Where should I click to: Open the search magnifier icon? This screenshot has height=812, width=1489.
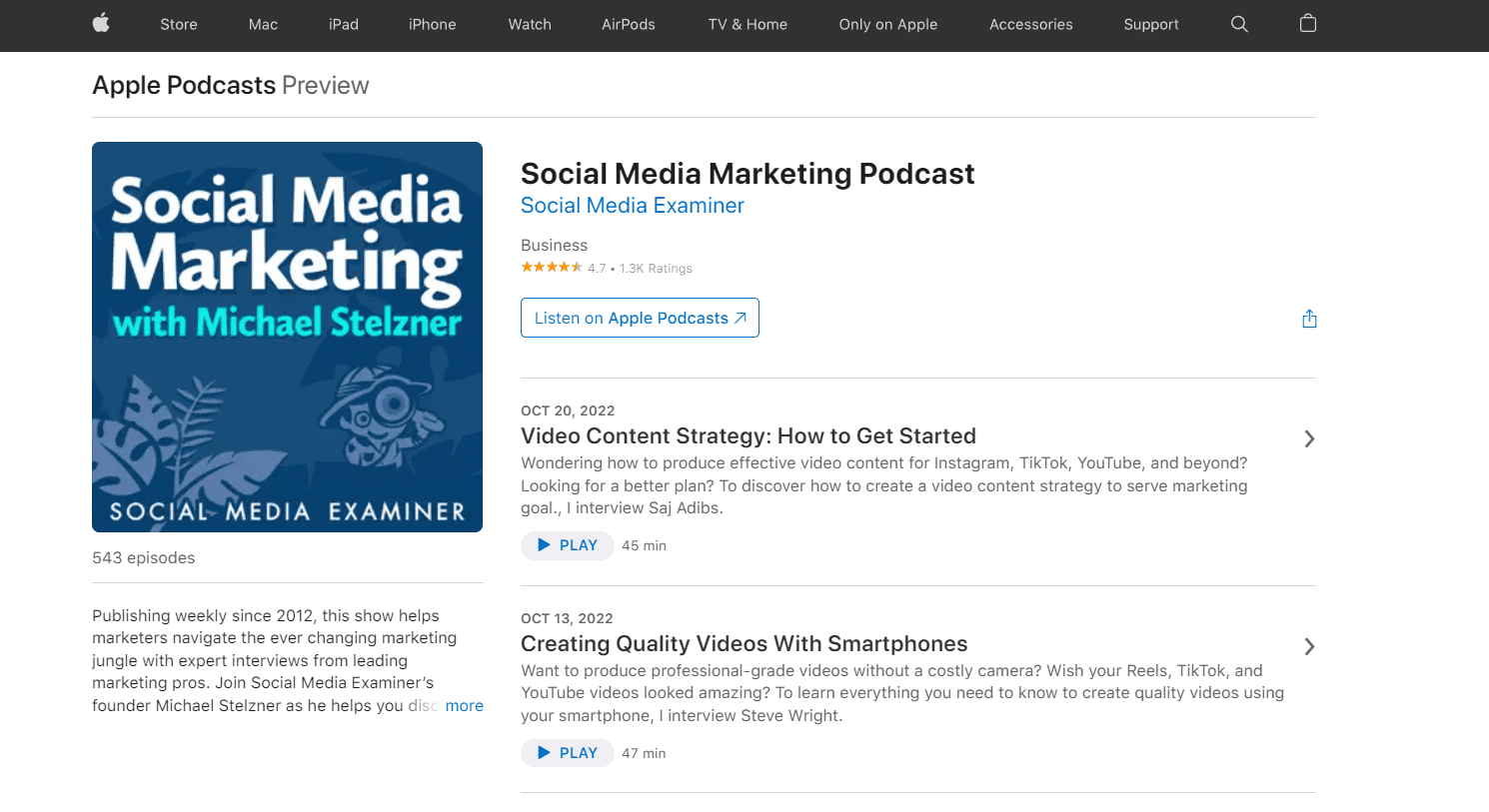coord(1239,24)
